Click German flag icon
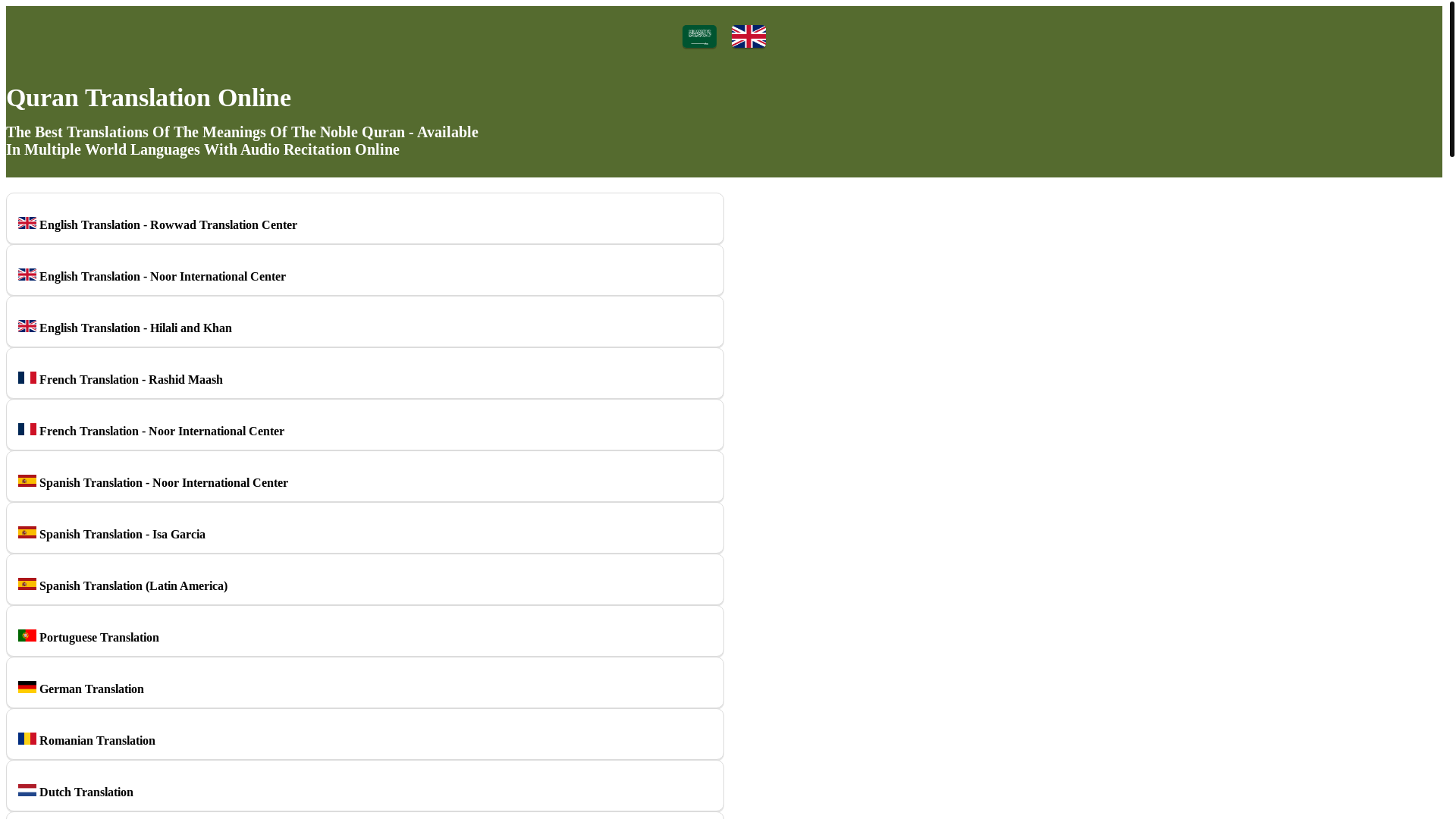 27,687
